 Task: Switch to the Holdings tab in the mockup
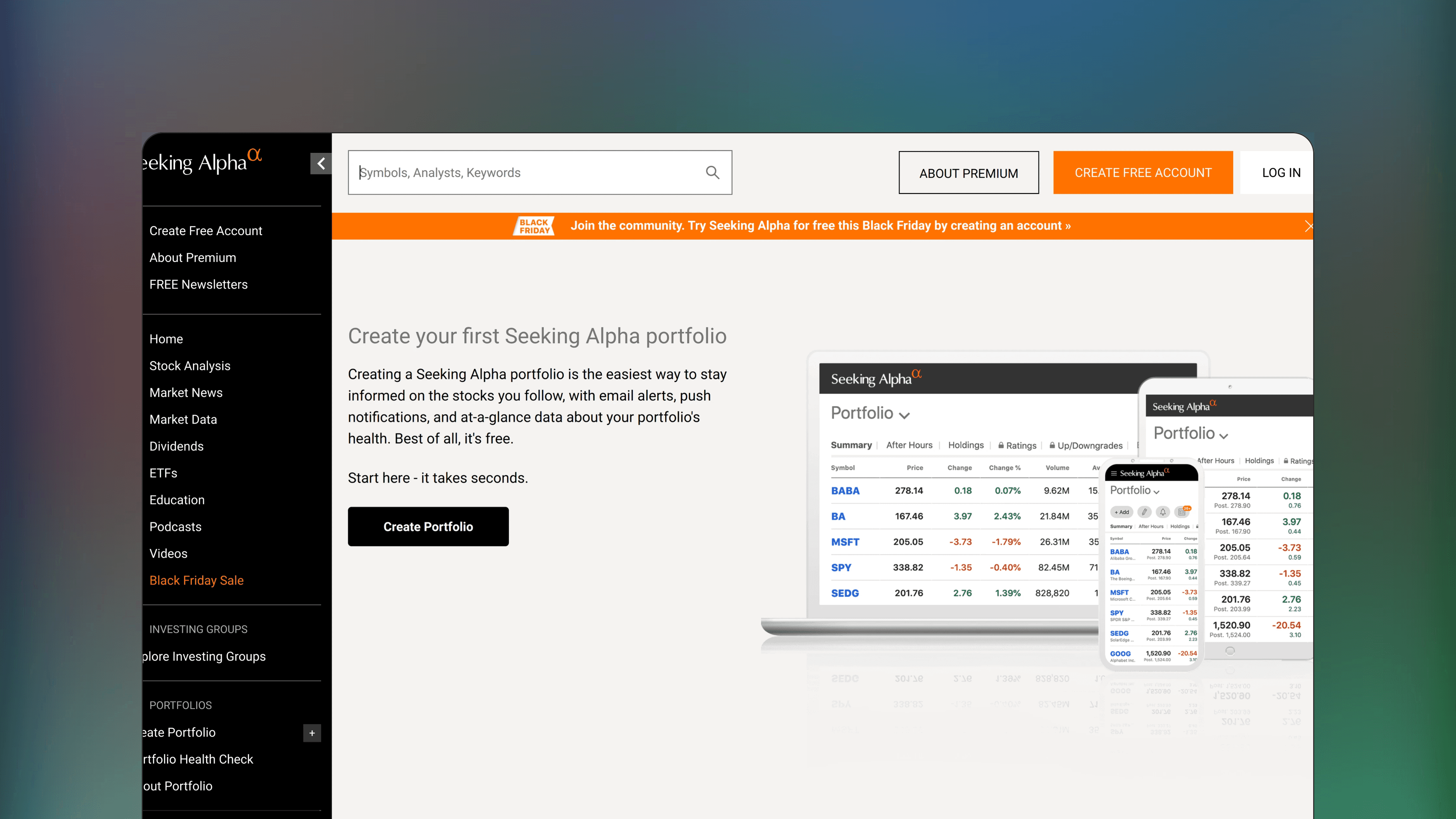tap(966, 445)
